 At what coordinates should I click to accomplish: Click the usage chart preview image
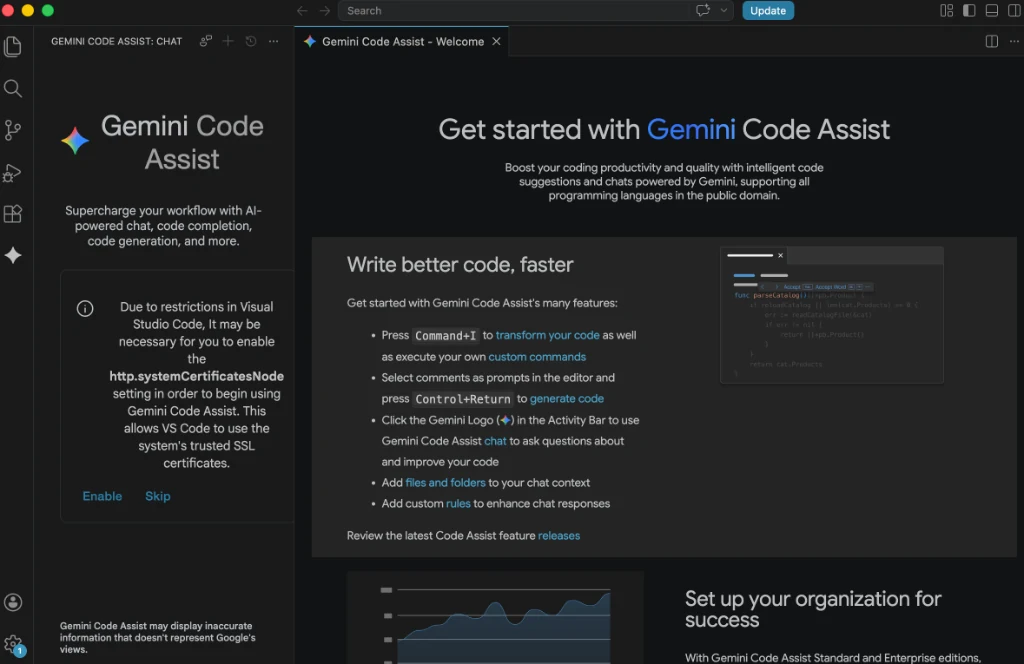tap(495, 618)
